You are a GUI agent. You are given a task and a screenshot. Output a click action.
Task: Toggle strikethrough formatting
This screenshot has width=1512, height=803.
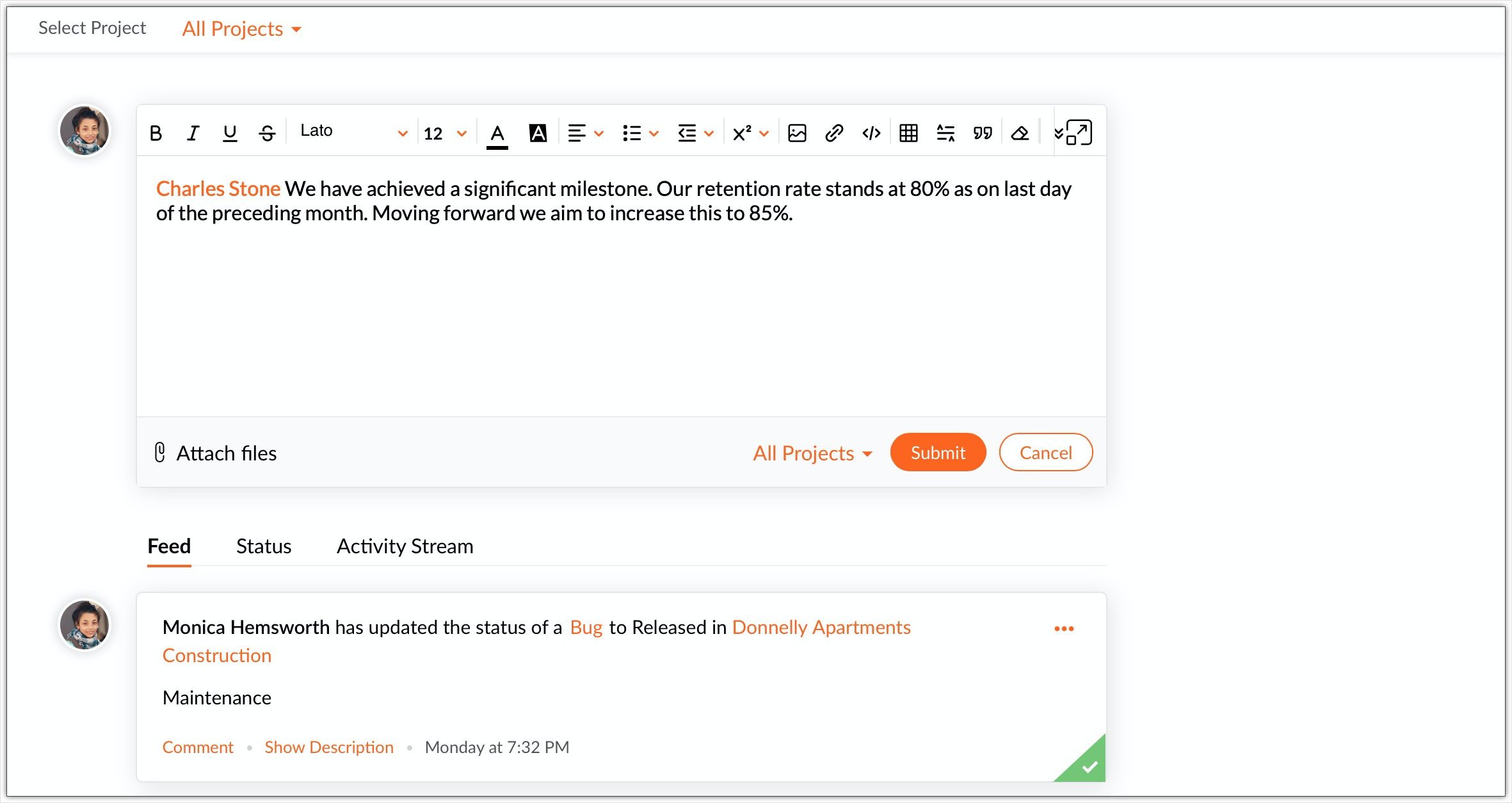coord(267,133)
